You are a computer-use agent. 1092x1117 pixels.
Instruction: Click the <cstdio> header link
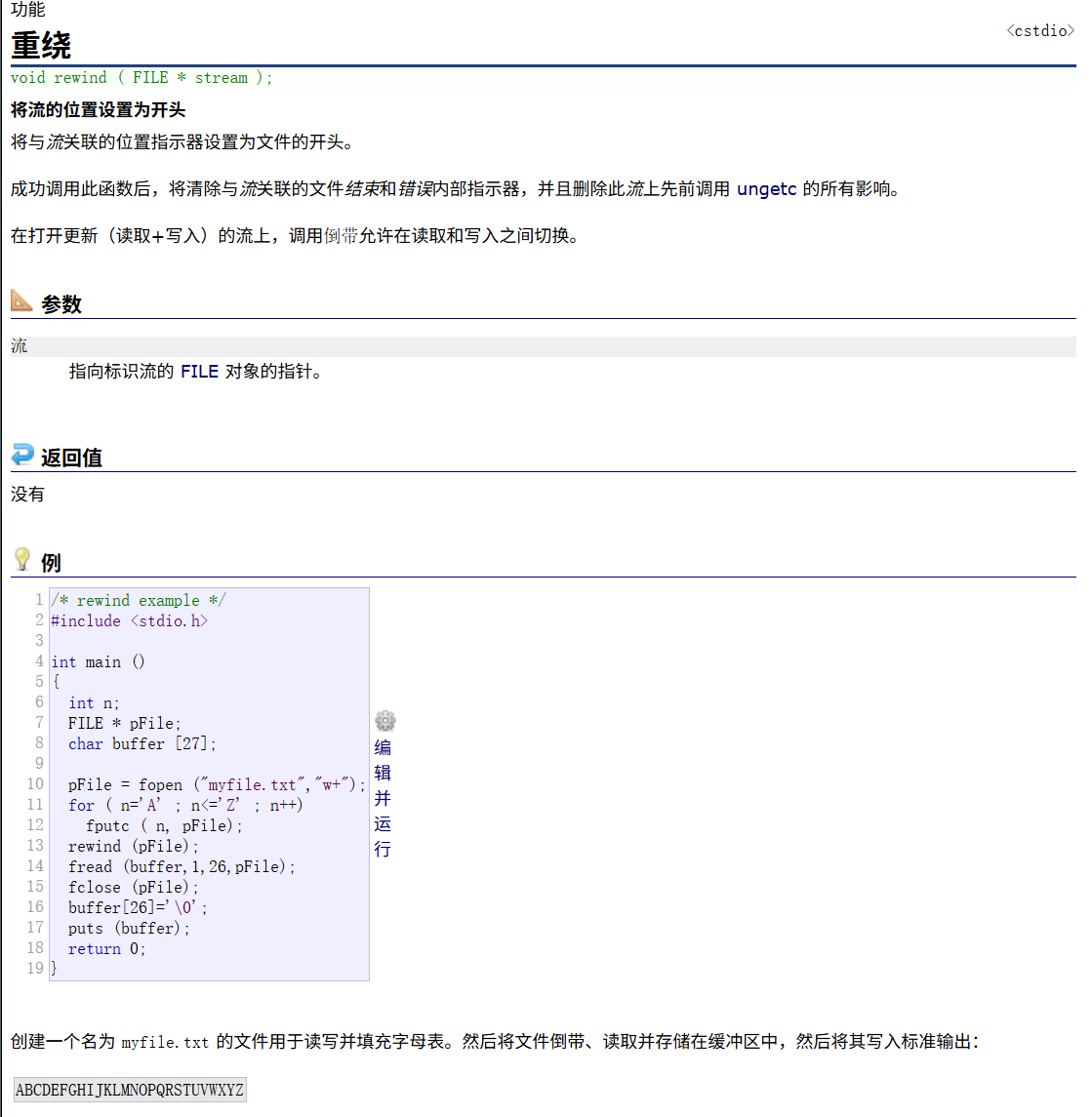(1040, 30)
